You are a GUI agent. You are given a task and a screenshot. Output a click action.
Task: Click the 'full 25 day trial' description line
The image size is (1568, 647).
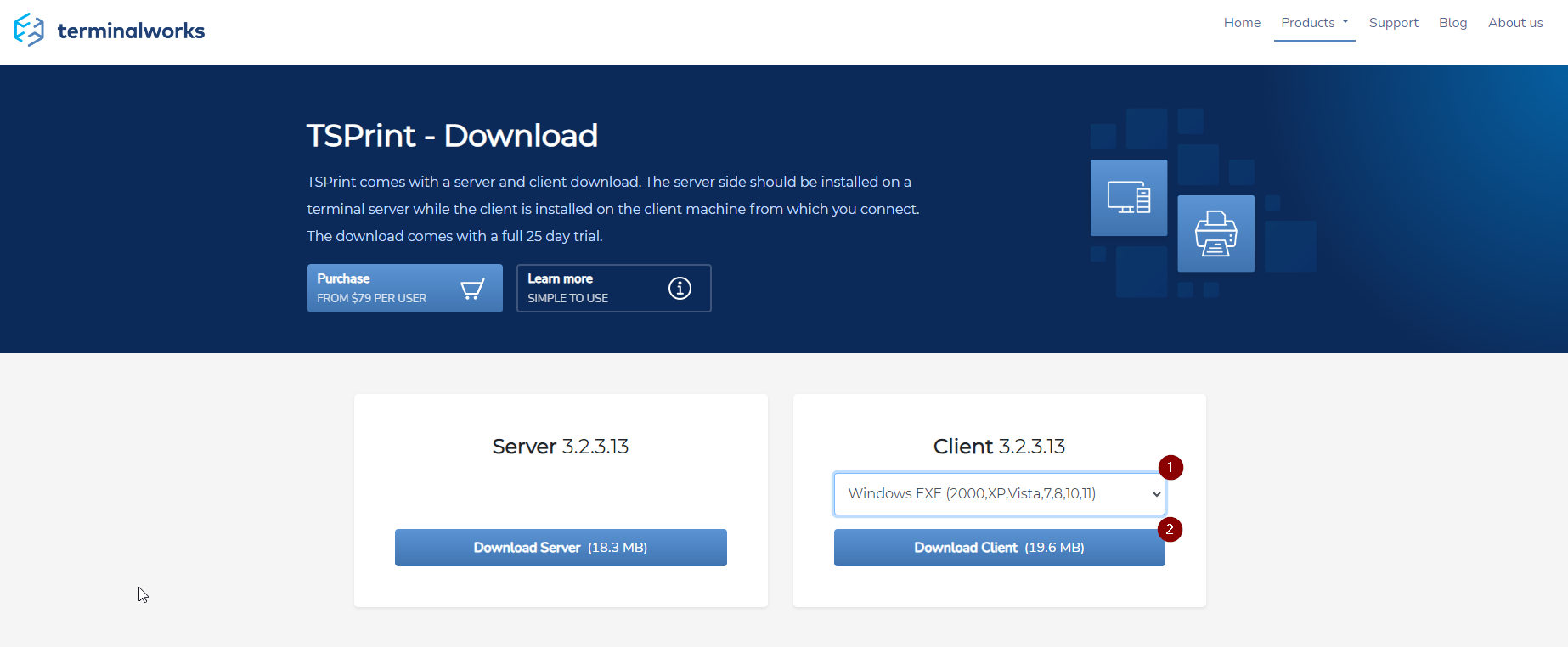coord(454,236)
